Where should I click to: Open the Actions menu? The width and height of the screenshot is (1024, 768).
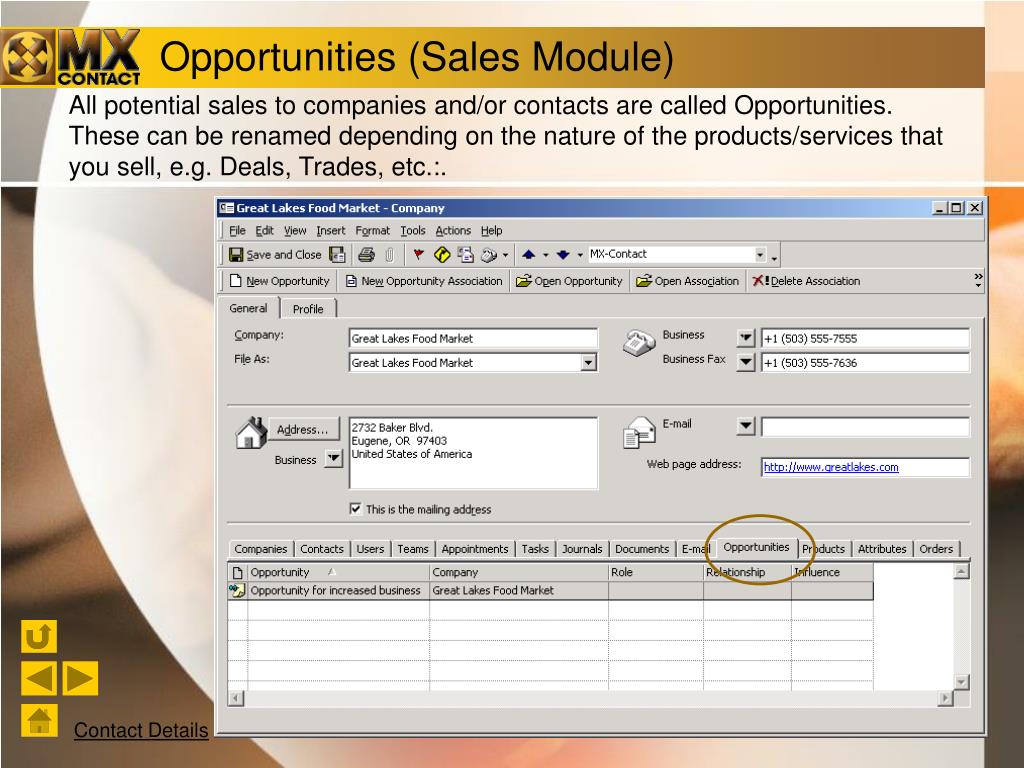click(453, 231)
